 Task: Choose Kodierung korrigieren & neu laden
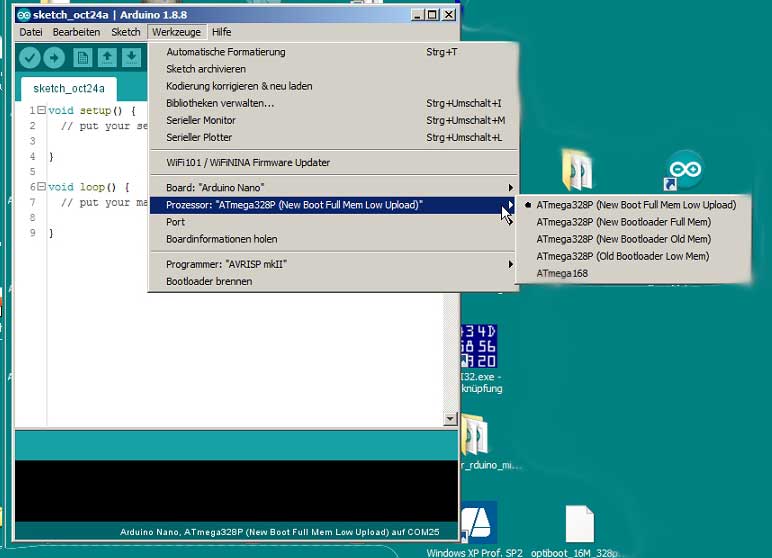pyautogui.click(x=334, y=86)
